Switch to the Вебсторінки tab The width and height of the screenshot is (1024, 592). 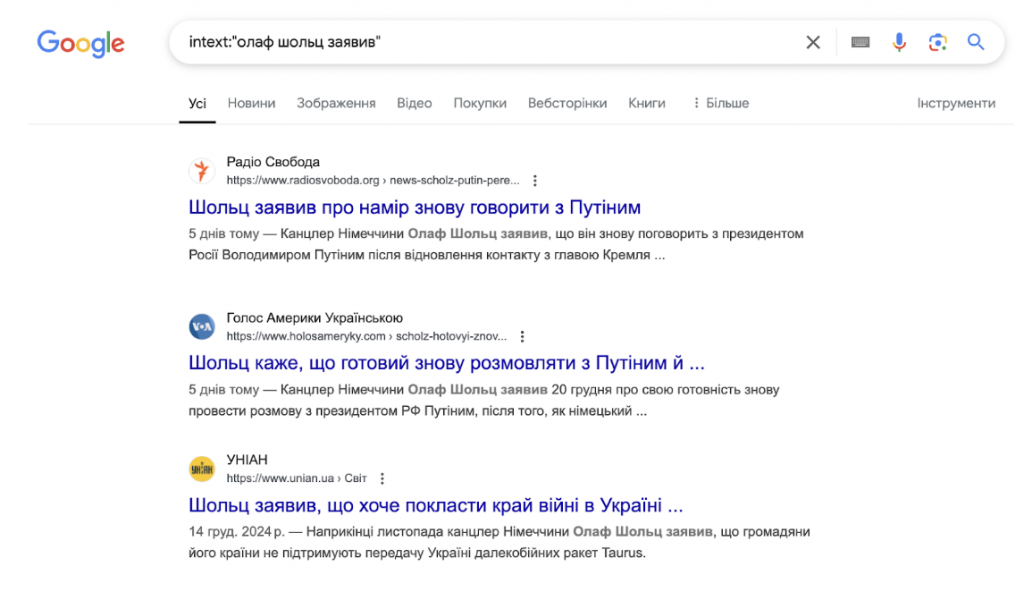568,103
